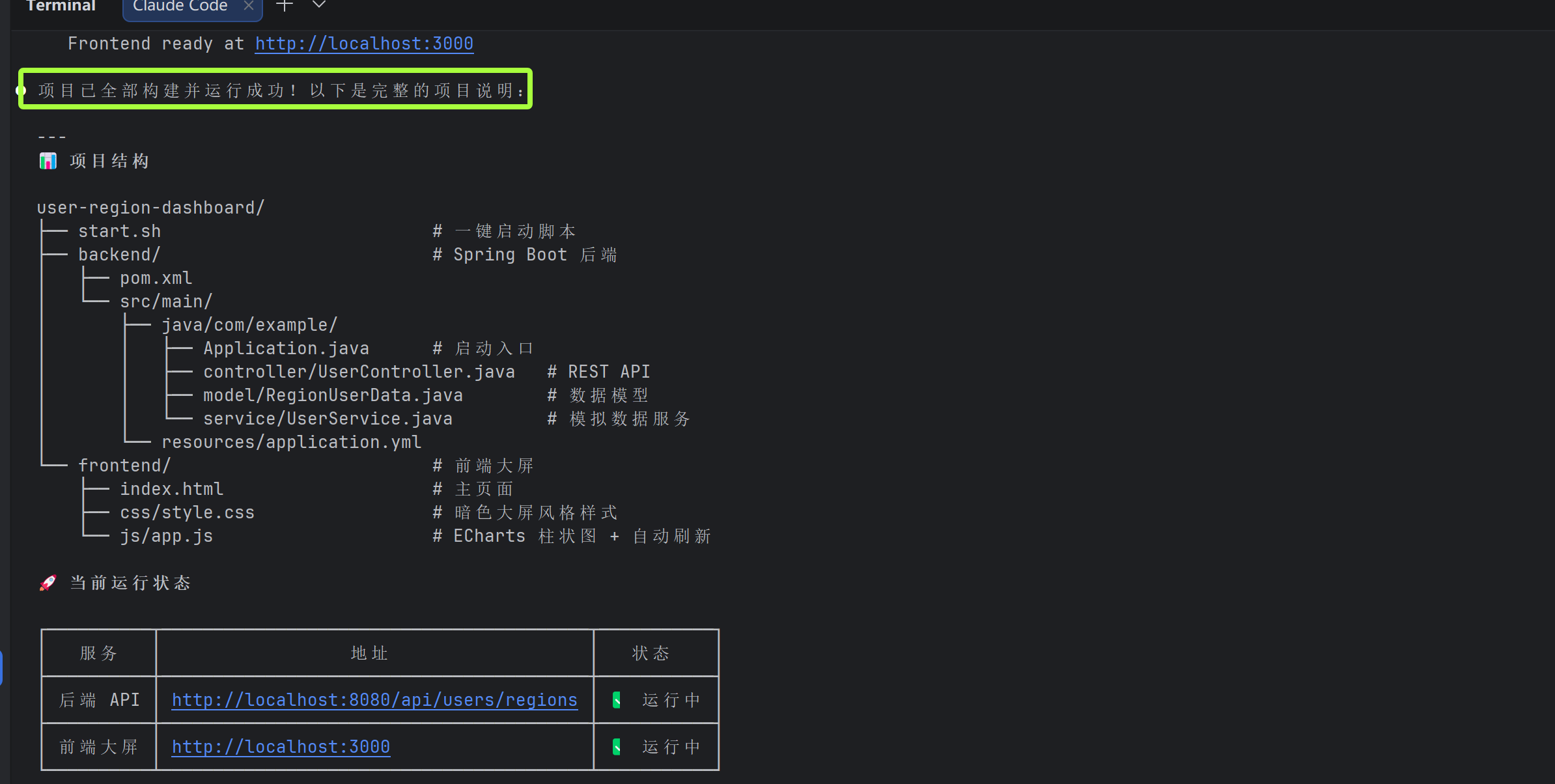Click the java/com/example/ path entry
This screenshot has height=784, width=1555.
249,325
